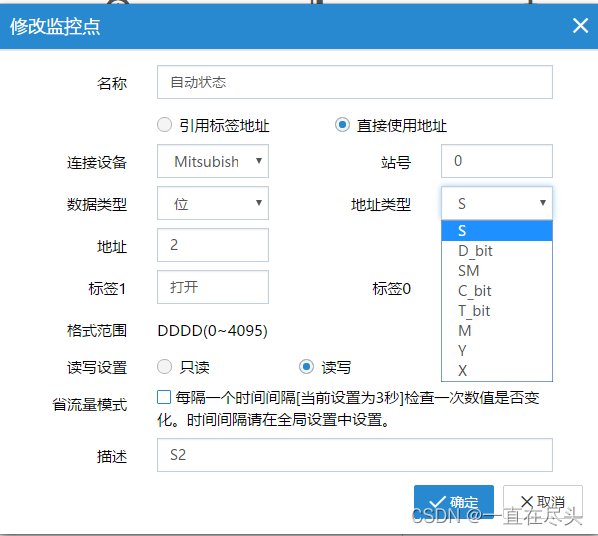Choose M in address type list
The width and height of the screenshot is (598, 536).
pyautogui.click(x=497, y=330)
